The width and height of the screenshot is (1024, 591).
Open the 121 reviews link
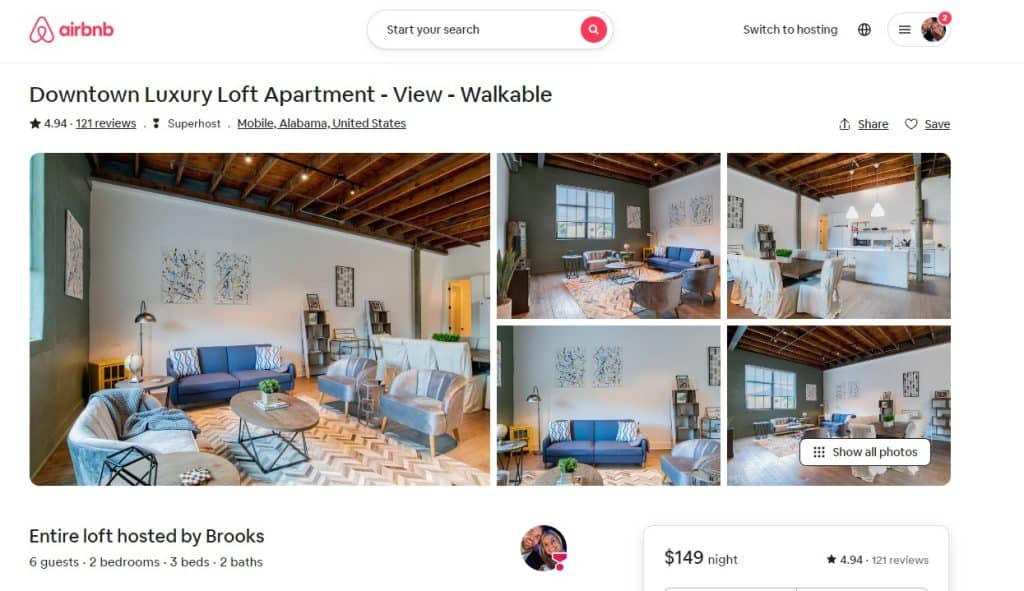click(x=106, y=123)
